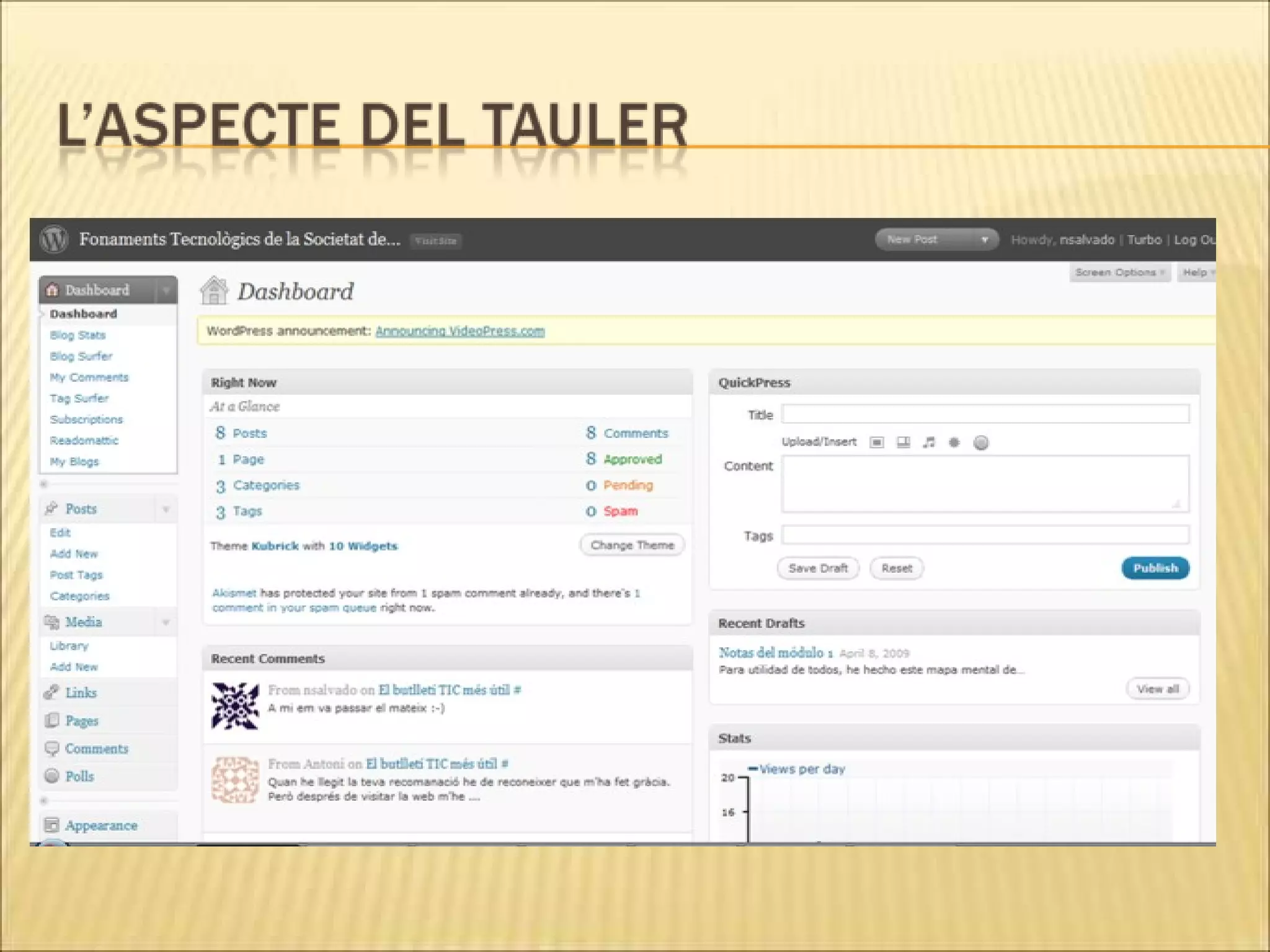Open Polls section in sidebar

click(79, 776)
